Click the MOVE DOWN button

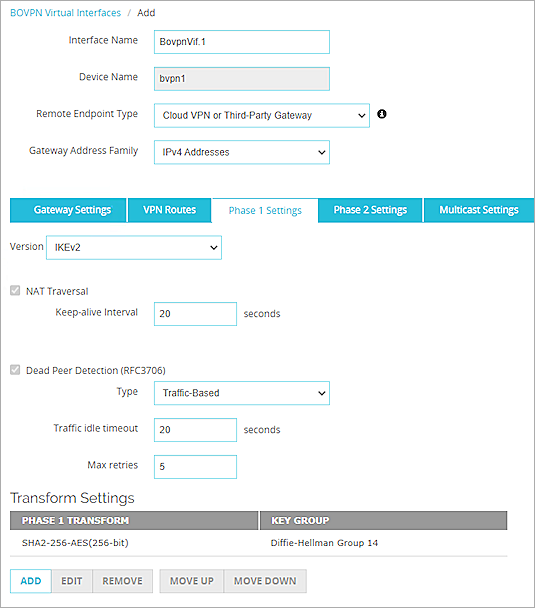(x=265, y=581)
